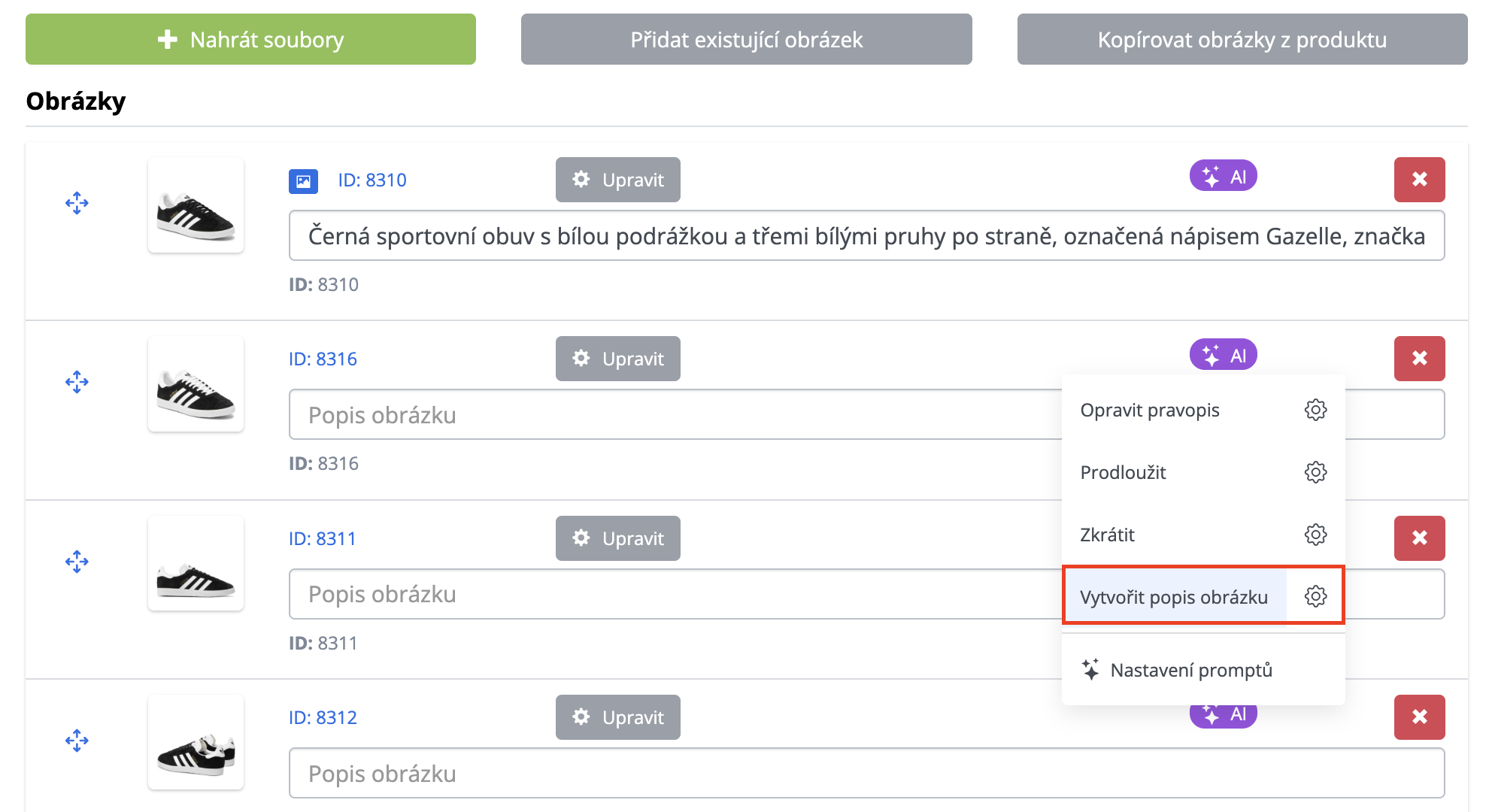This screenshot has width=1486, height=812.
Task: Choose Opravit pravopis menu entry
Action: [x=1150, y=411]
